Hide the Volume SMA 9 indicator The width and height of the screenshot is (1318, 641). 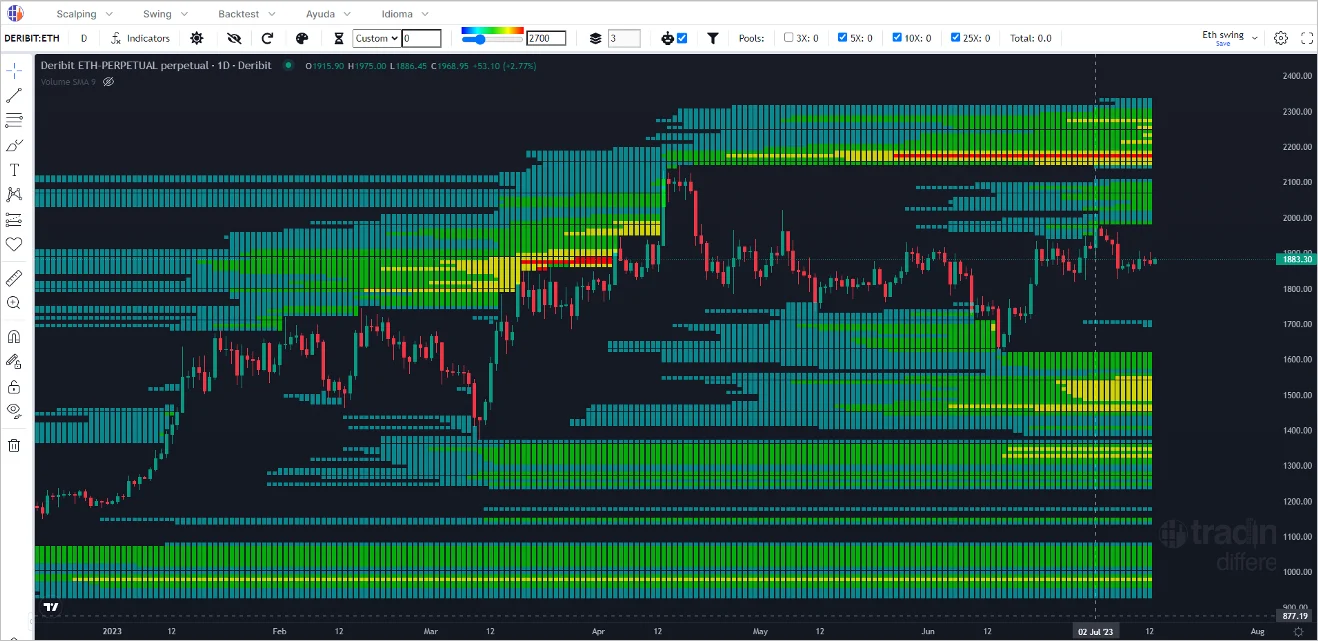point(108,82)
